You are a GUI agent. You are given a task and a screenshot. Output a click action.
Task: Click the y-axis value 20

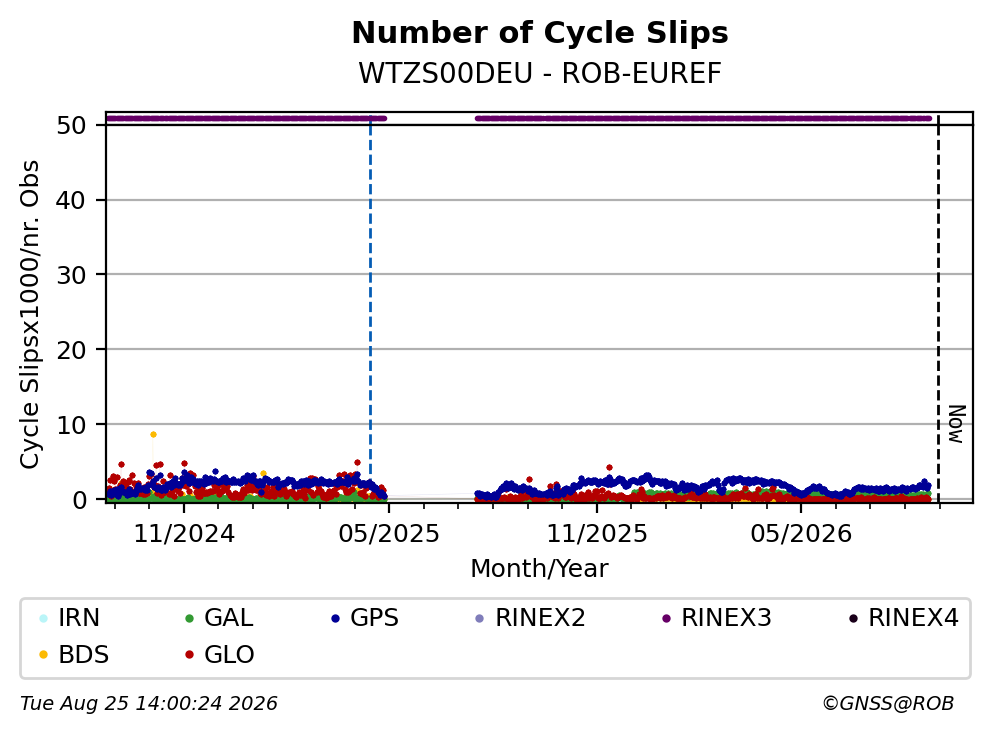point(71,350)
